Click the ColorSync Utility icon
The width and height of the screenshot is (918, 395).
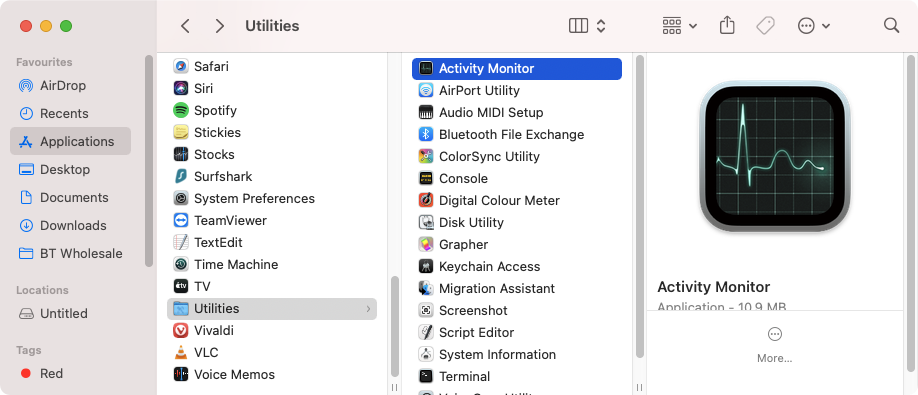point(426,157)
